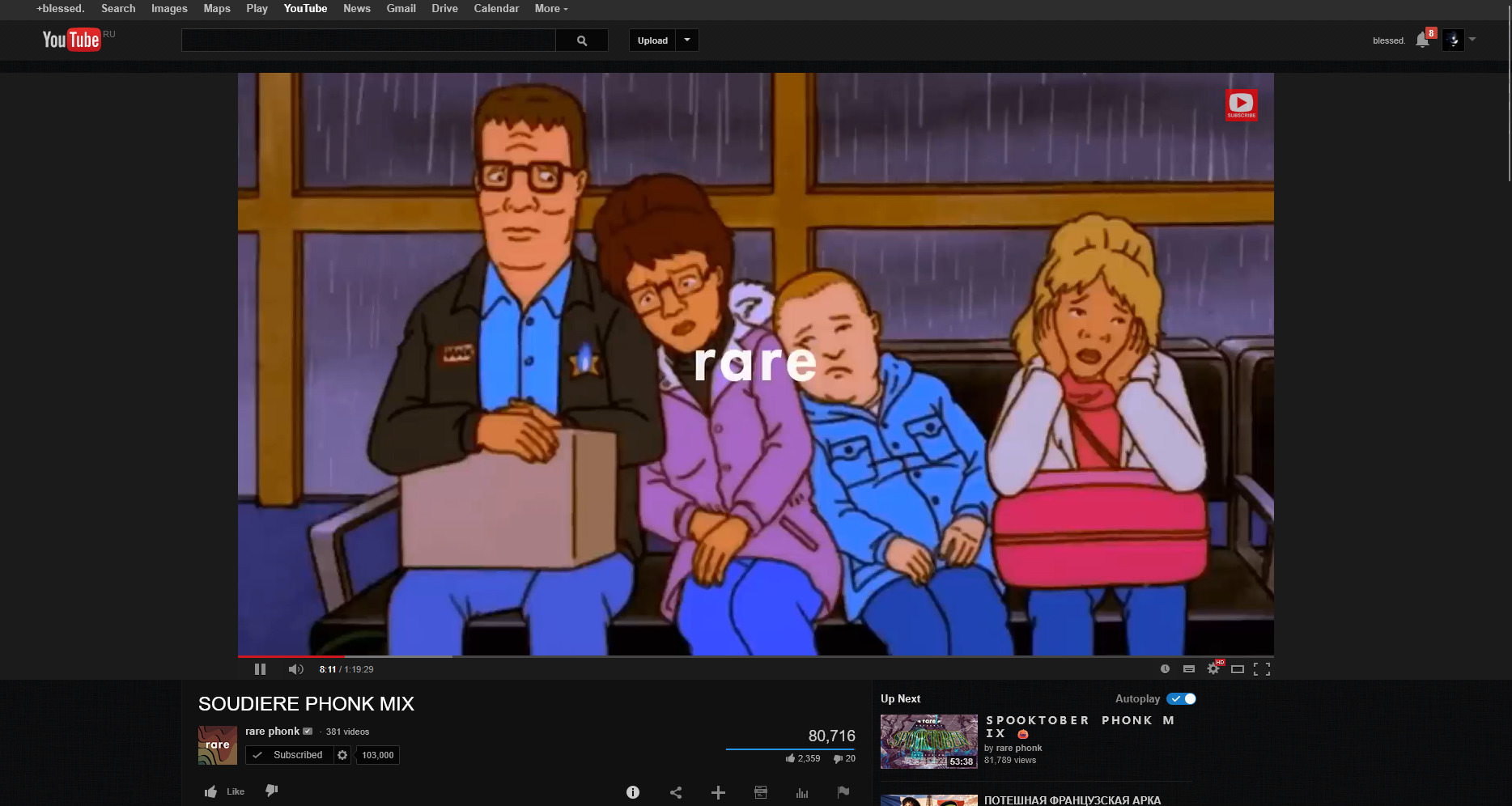Toggle the Subscribed button
1512x806 pixels.
click(290, 755)
